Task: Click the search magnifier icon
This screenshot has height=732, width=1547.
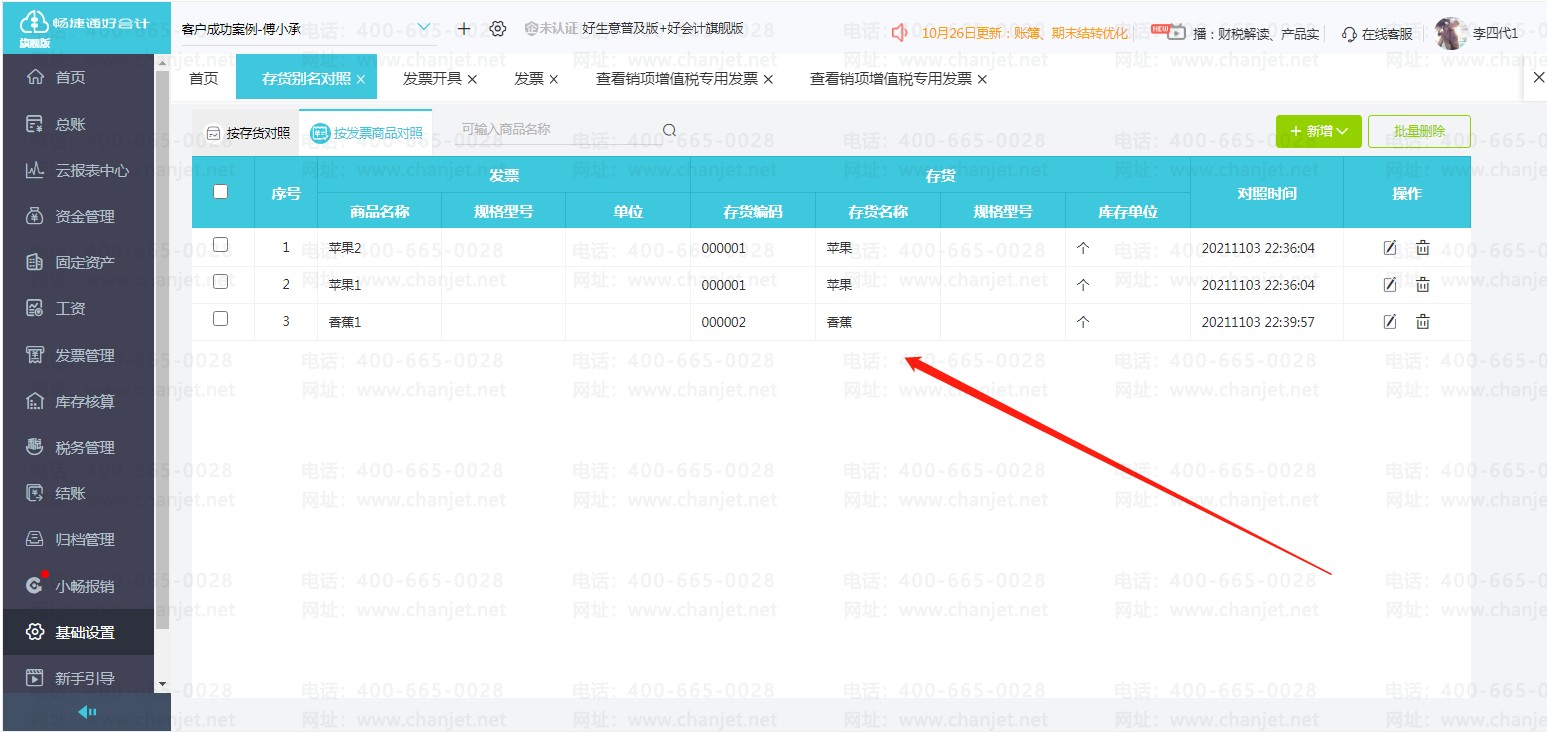Action: (670, 130)
